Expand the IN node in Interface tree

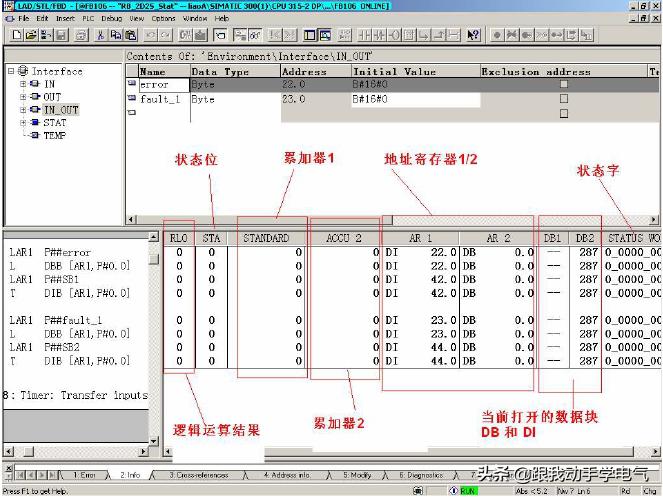(23, 84)
